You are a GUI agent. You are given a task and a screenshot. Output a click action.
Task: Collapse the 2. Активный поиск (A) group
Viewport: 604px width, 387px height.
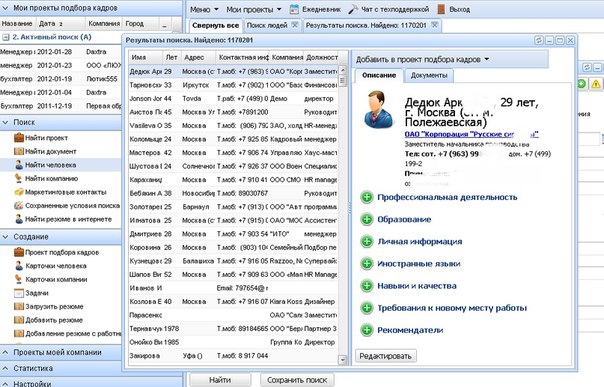tap(6, 37)
